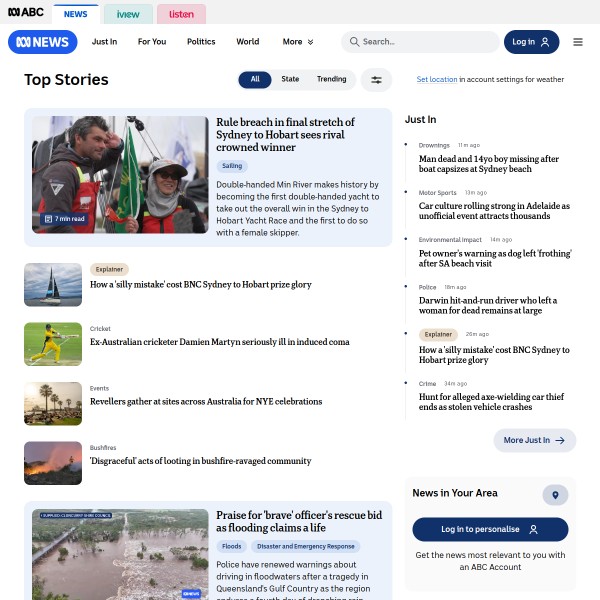Screen dimensions: 600x600
Task: Open the Sydney to Hobart yacht thumbnail
Action: click(x=53, y=284)
